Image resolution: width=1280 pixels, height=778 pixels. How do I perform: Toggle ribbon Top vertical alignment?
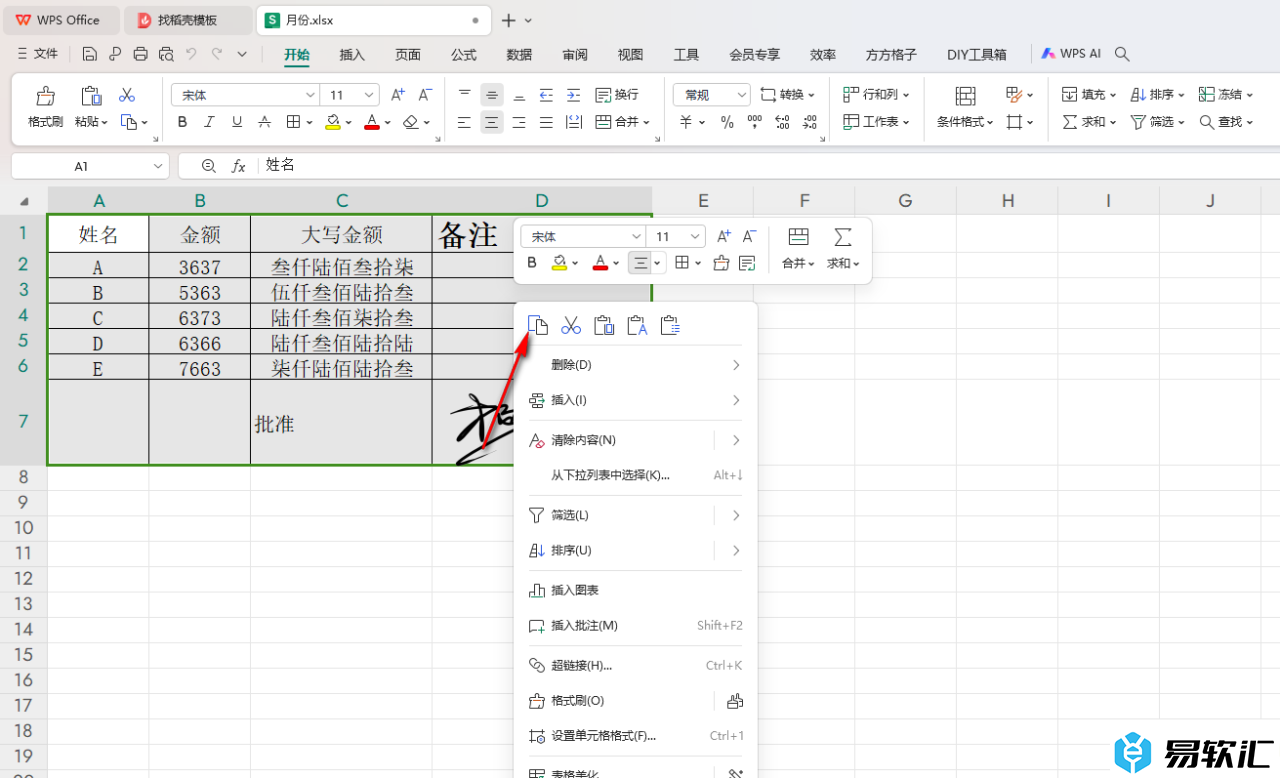(464, 95)
